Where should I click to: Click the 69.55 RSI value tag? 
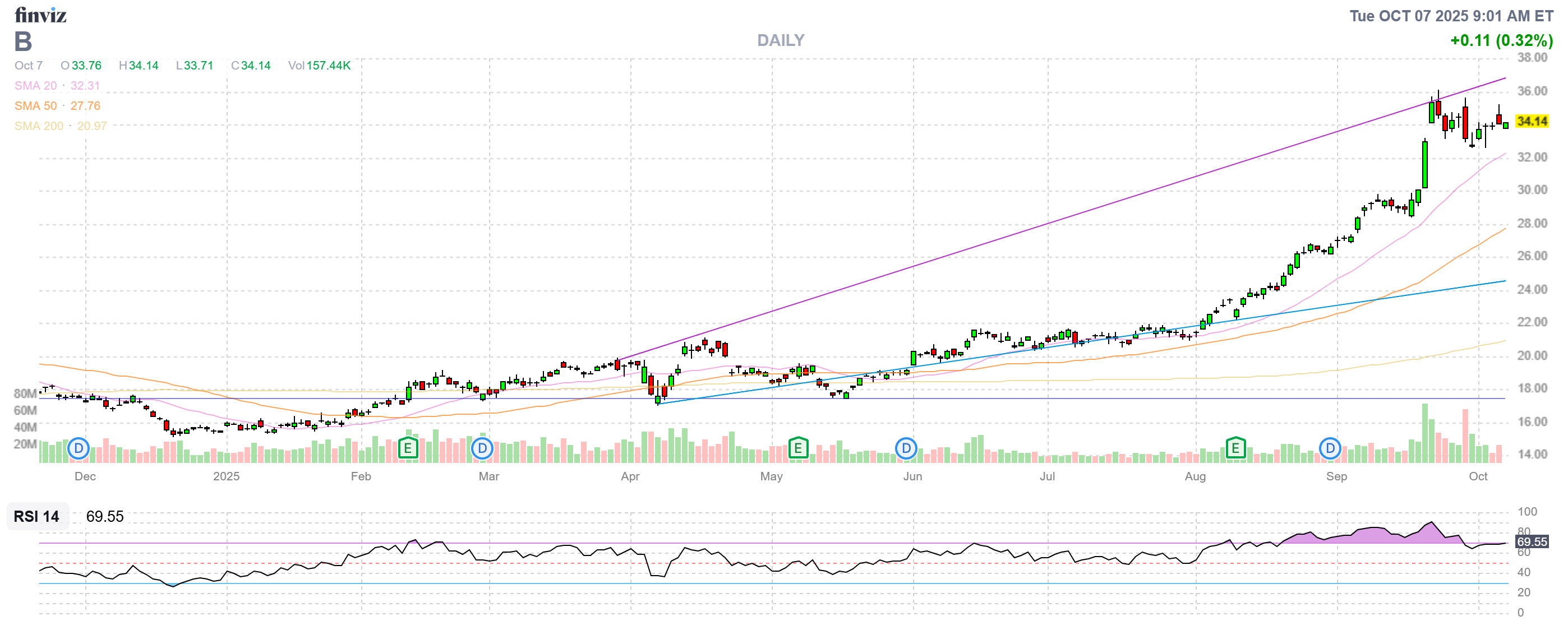click(x=1532, y=542)
